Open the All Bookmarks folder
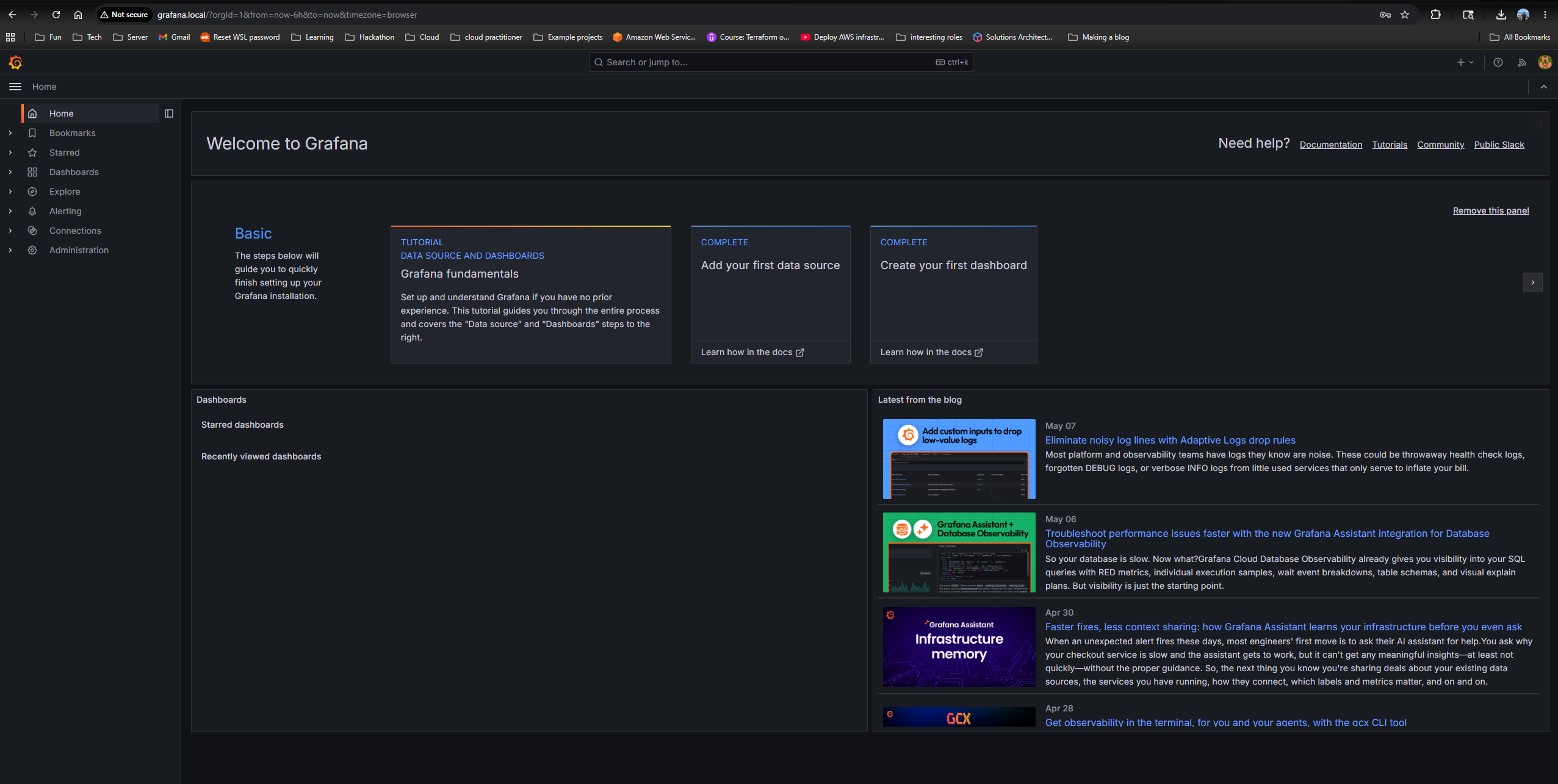 (x=1520, y=37)
